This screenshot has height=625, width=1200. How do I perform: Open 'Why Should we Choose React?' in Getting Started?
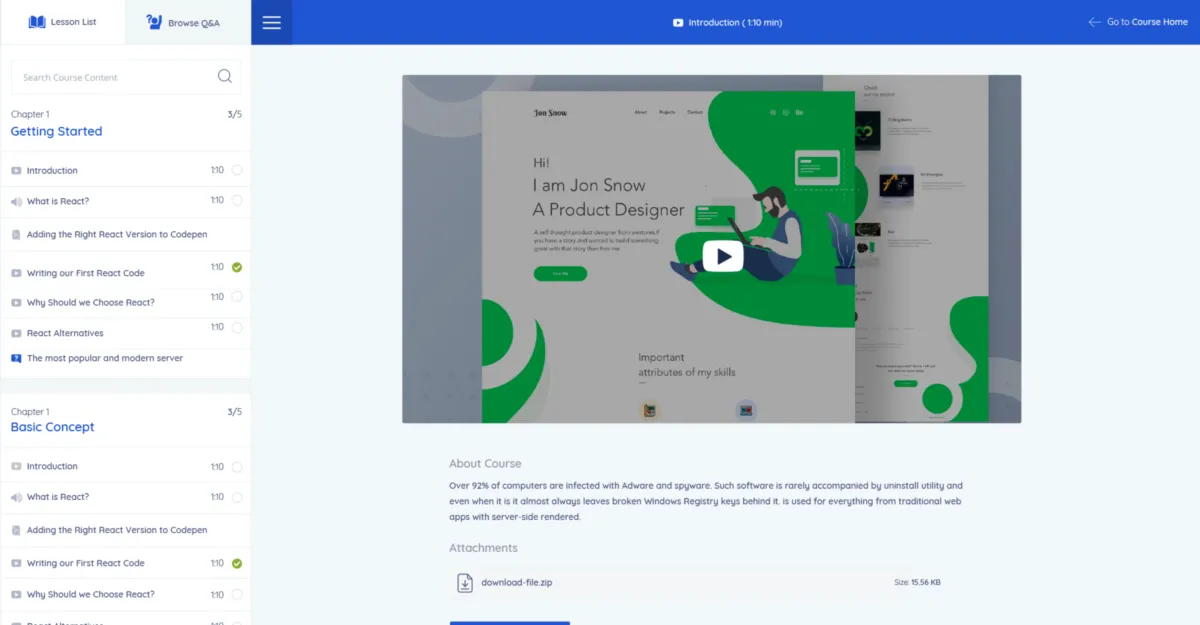(x=90, y=302)
